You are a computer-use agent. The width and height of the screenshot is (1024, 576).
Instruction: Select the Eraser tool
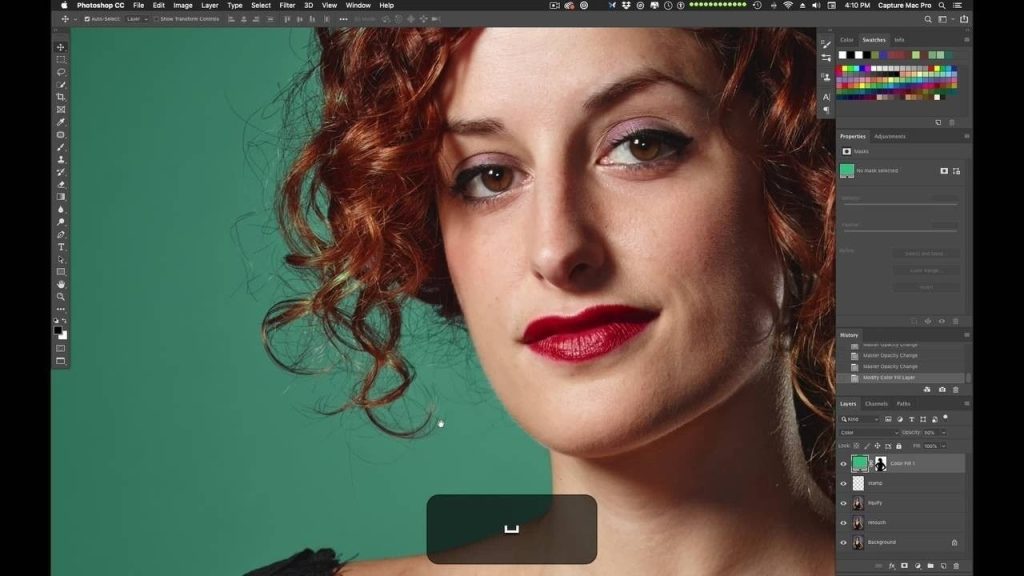pyautogui.click(x=61, y=185)
